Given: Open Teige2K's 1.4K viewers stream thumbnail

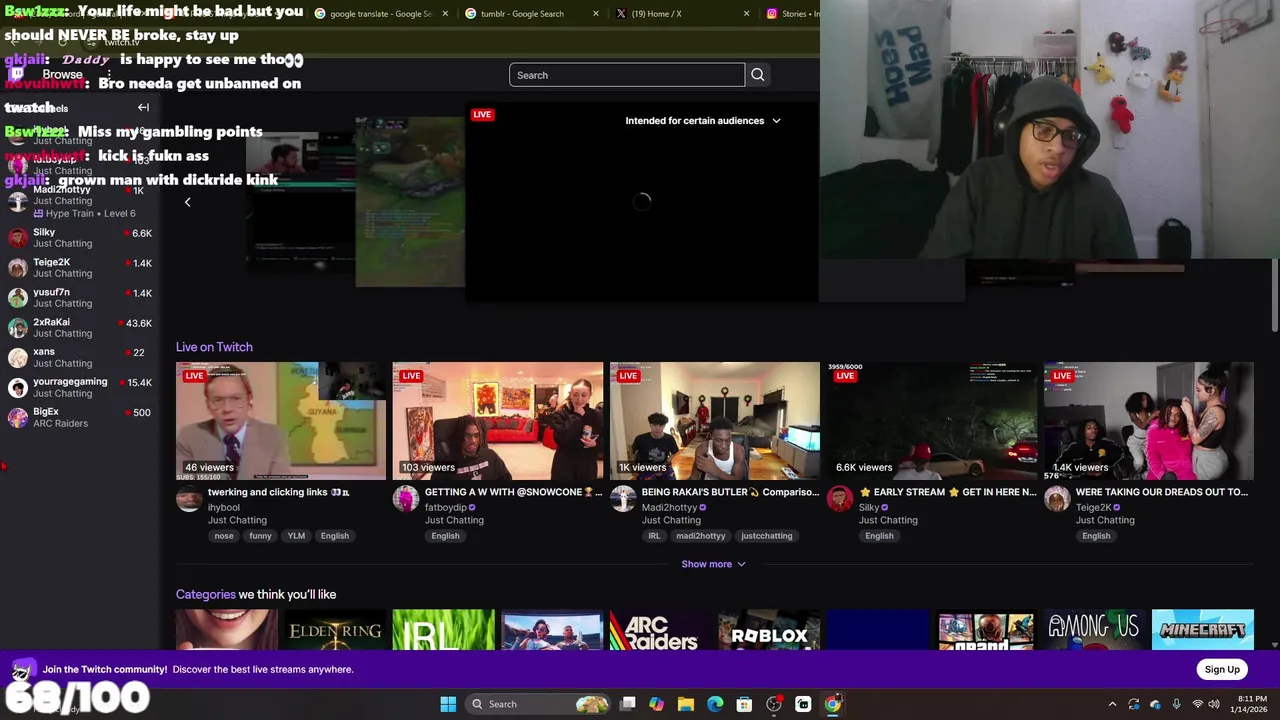Looking at the screenshot, I should coord(1149,421).
